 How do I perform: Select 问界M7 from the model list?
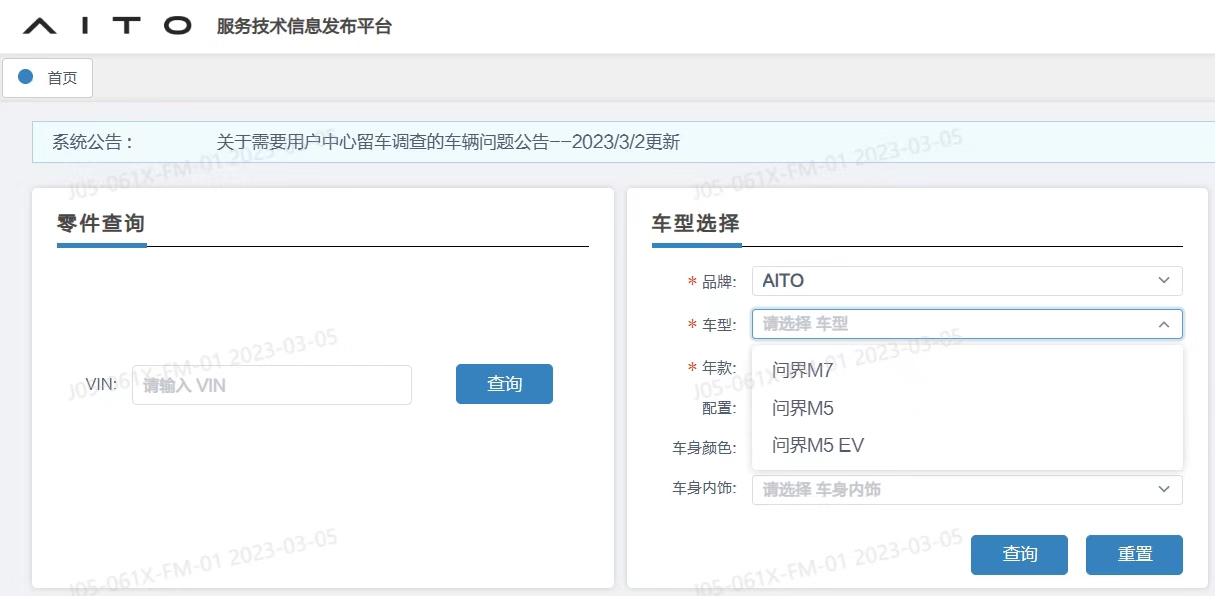coord(803,371)
